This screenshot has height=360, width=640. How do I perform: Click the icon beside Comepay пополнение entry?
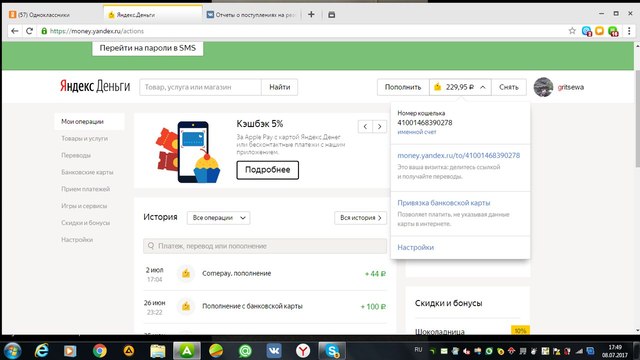pyautogui.click(x=186, y=273)
